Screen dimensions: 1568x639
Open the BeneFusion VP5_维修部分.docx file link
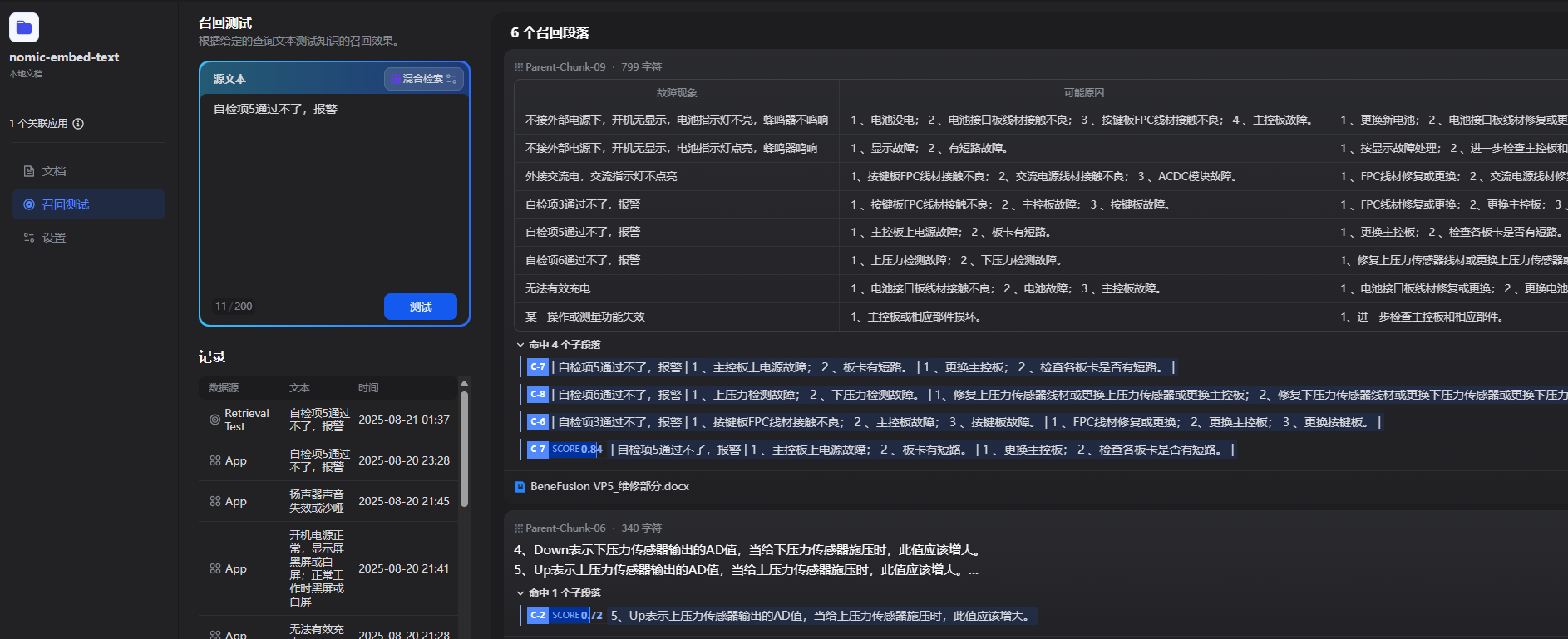click(x=609, y=486)
